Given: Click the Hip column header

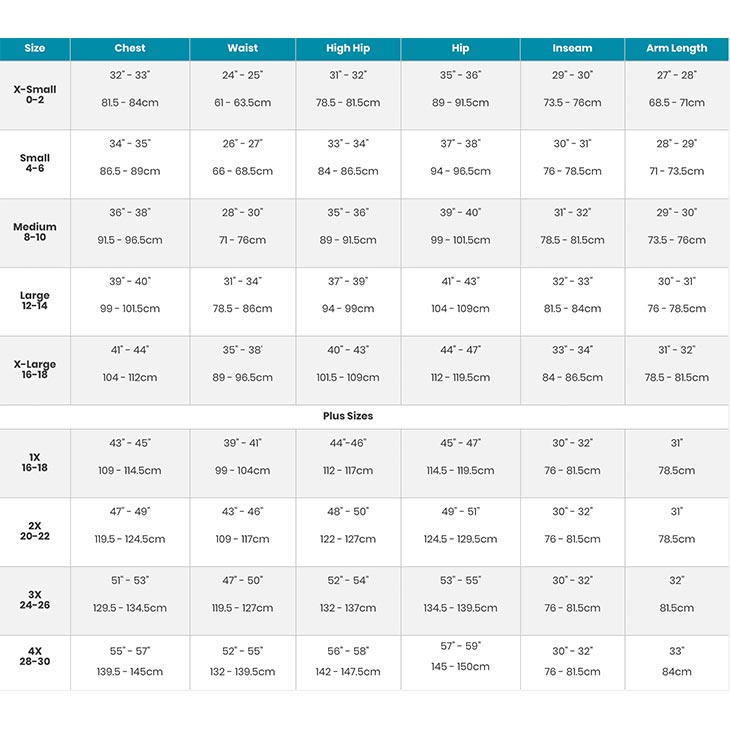Looking at the screenshot, I should 460,48.
